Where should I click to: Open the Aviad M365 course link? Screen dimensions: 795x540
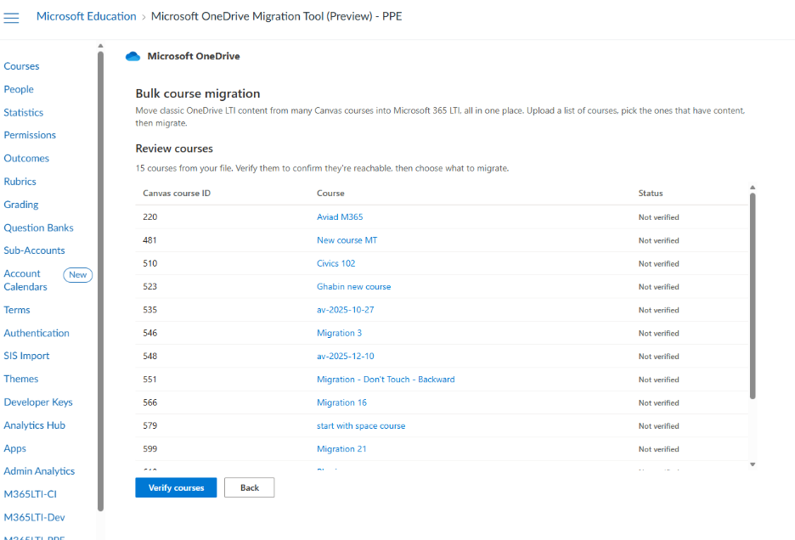coord(340,217)
